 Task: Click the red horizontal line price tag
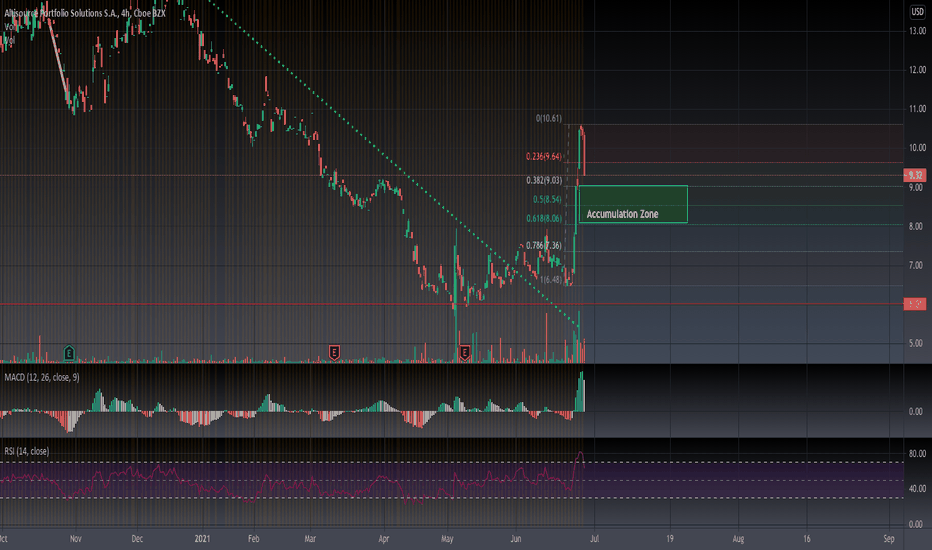[915, 304]
